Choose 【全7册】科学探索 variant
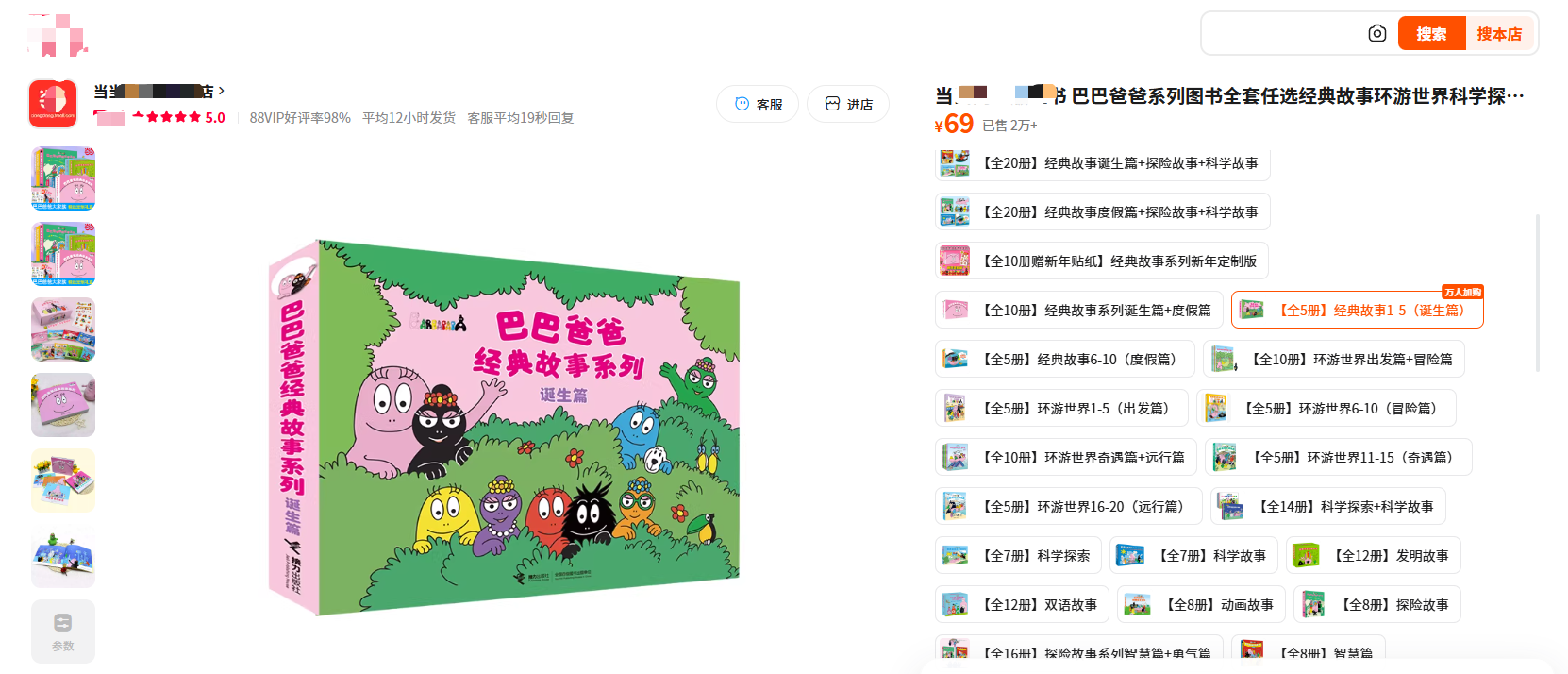Viewport: 1568px width, 674px height. point(1018,555)
